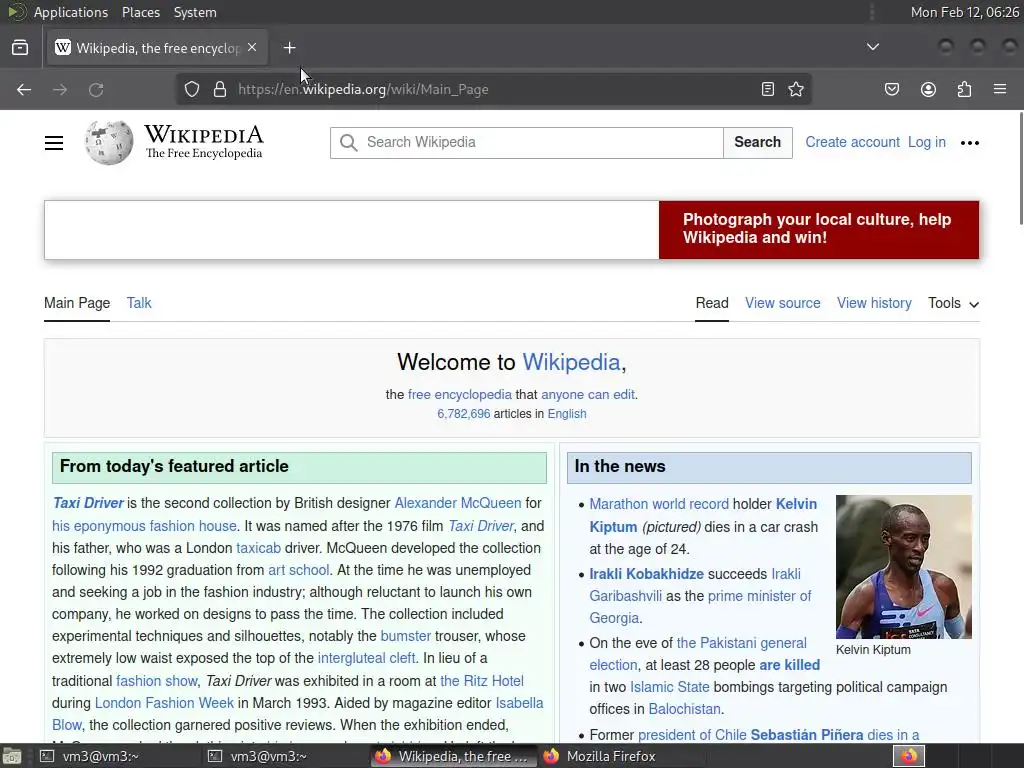This screenshot has width=1024, height=768.
Task: Open the extensions puzzle icon
Action: pyautogui.click(x=964, y=89)
